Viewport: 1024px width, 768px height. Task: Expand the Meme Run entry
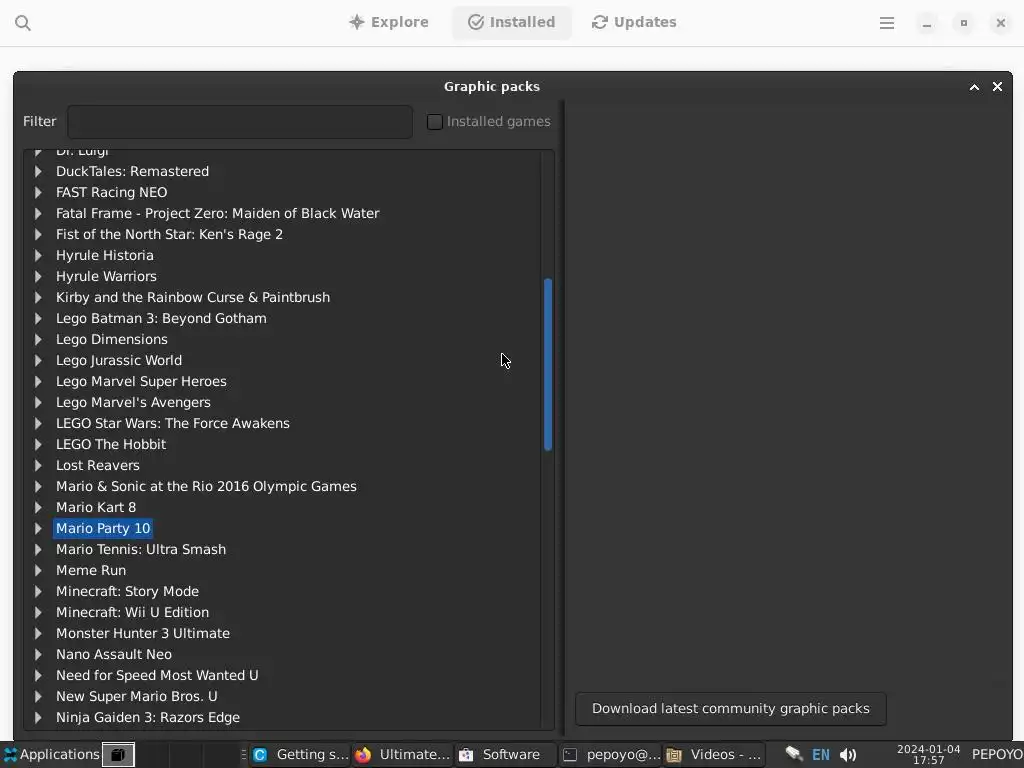[x=38, y=570]
